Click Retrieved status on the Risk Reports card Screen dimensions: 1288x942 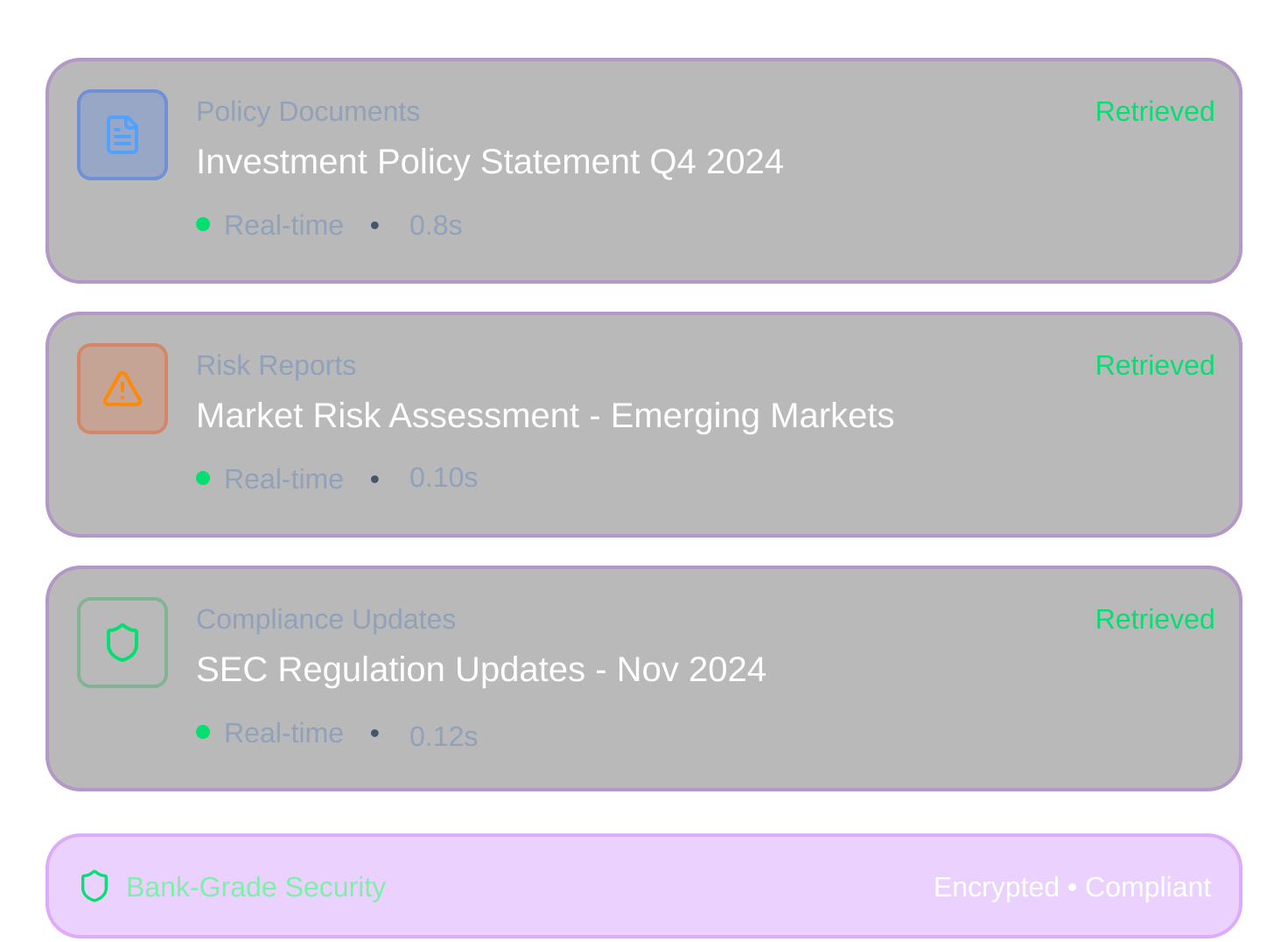tap(1154, 365)
